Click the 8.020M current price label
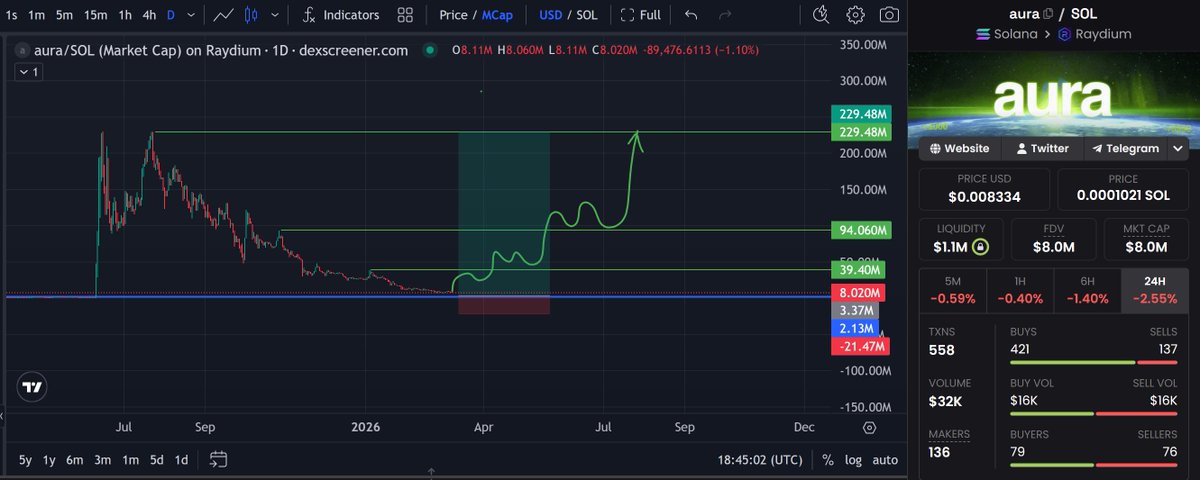Screen dimensions: 1200x480 (x=857, y=293)
